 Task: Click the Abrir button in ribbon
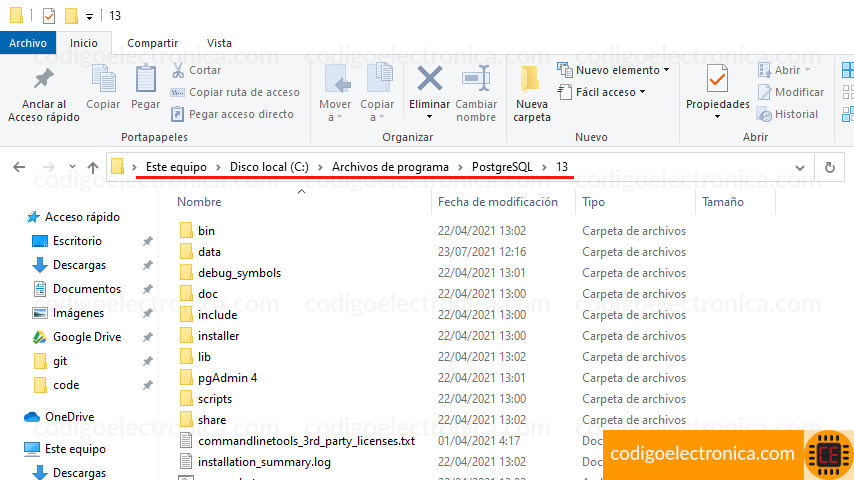pyautogui.click(x=783, y=70)
